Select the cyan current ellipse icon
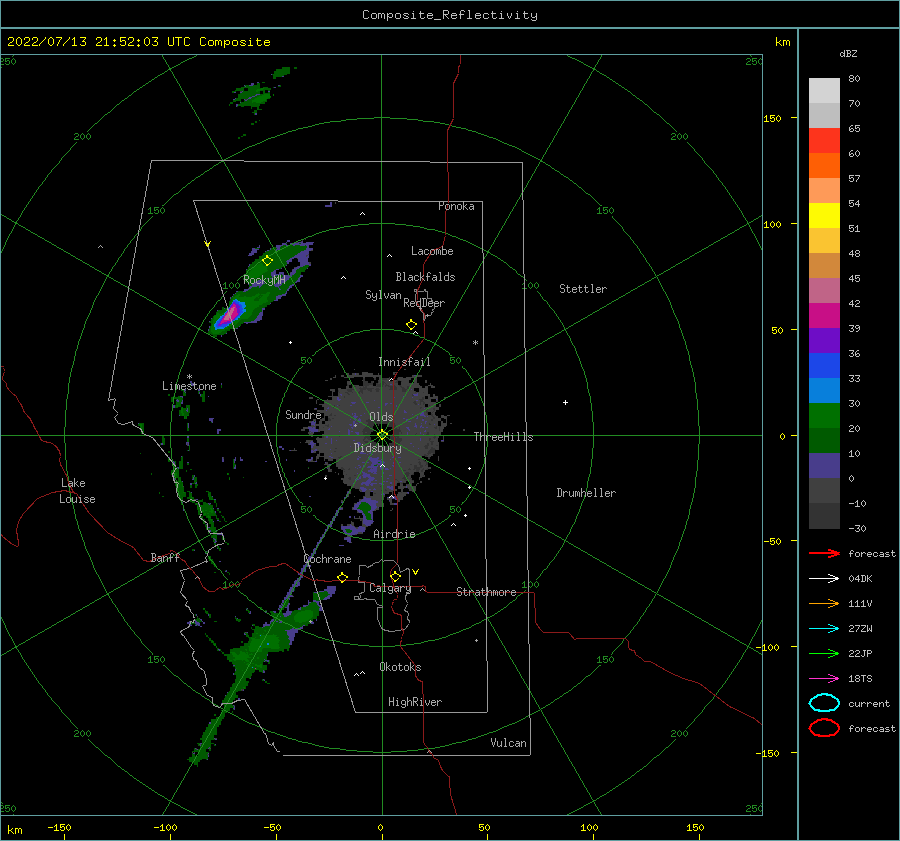 click(x=824, y=703)
